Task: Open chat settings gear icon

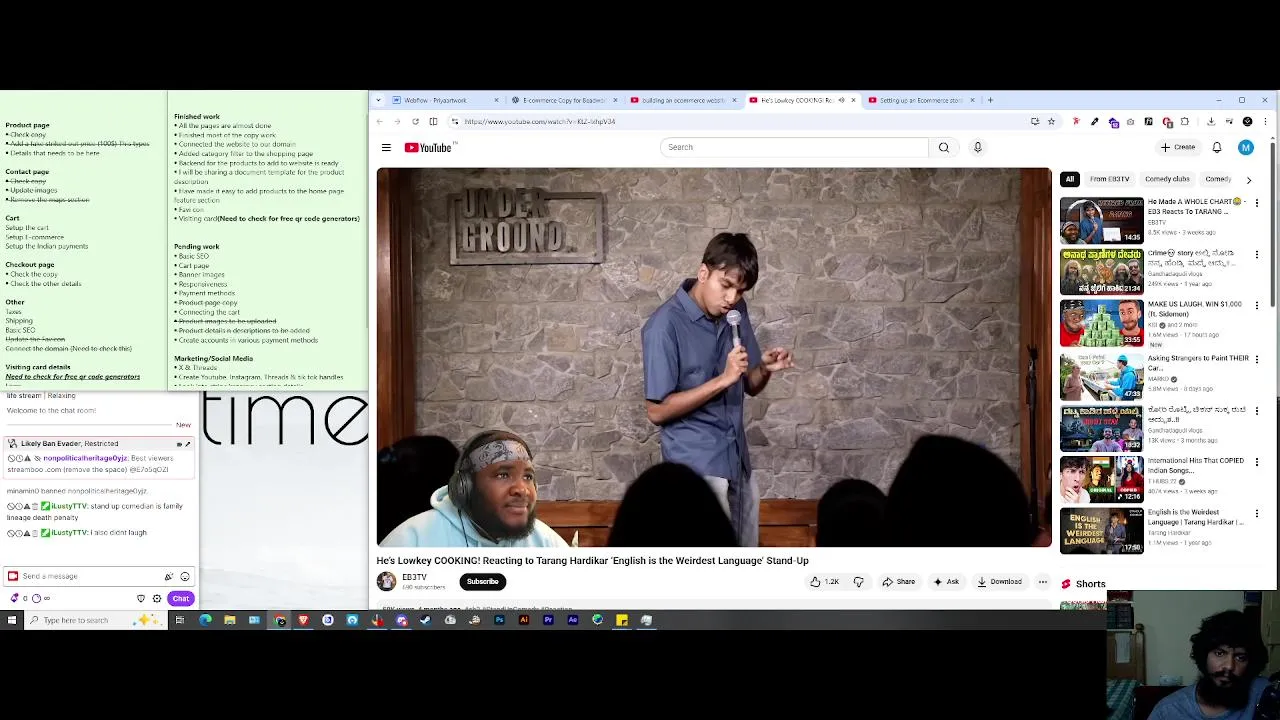Action: 156,598
